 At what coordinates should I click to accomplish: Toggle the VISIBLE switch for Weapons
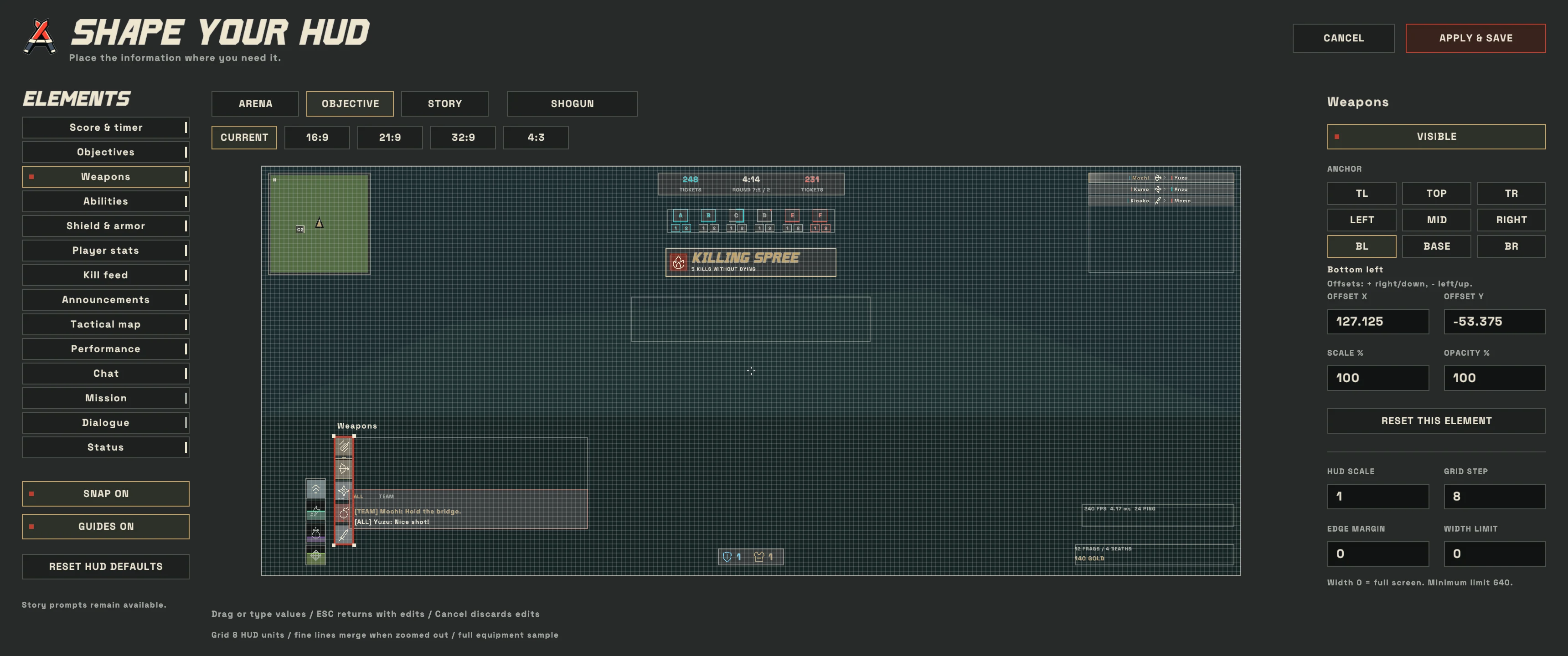click(x=1436, y=136)
